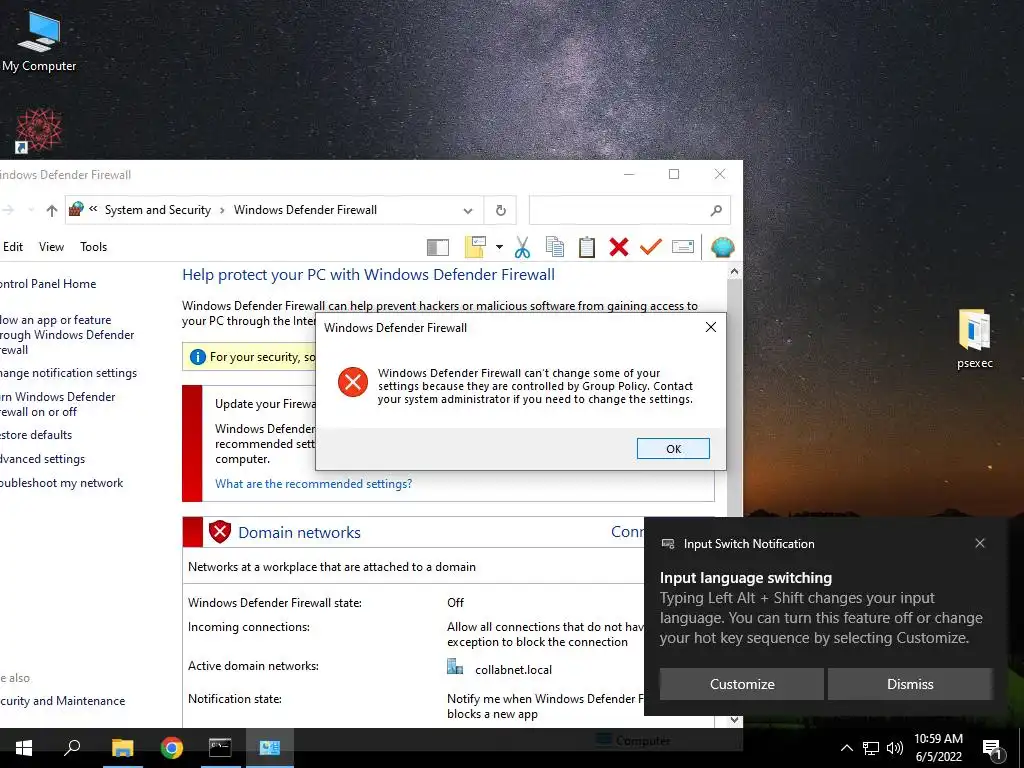1024x768 pixels.
Task: Click the Paste clipboard icon
Action: point(586,247)
